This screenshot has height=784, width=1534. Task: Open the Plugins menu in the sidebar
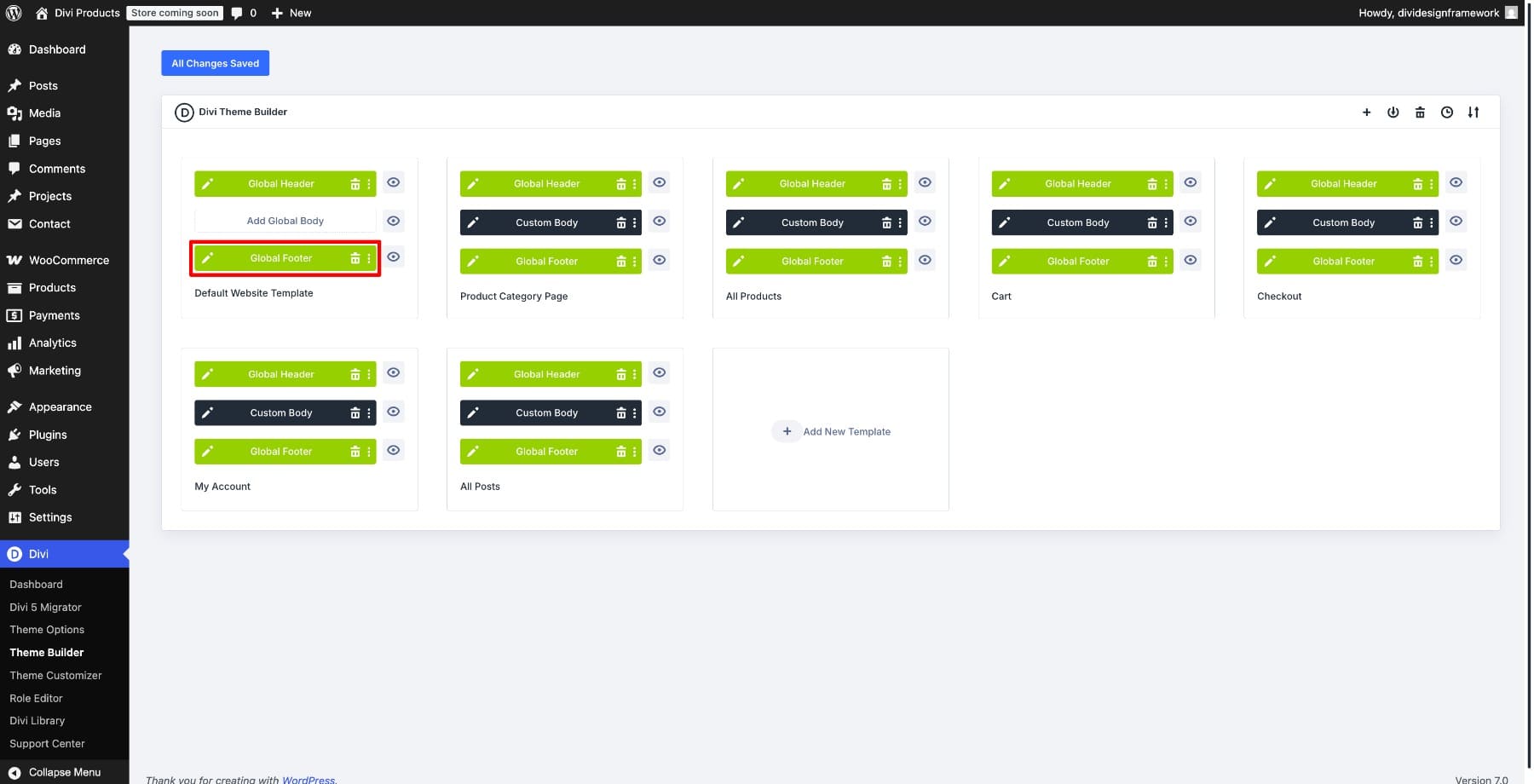click(x=65, y=435)
